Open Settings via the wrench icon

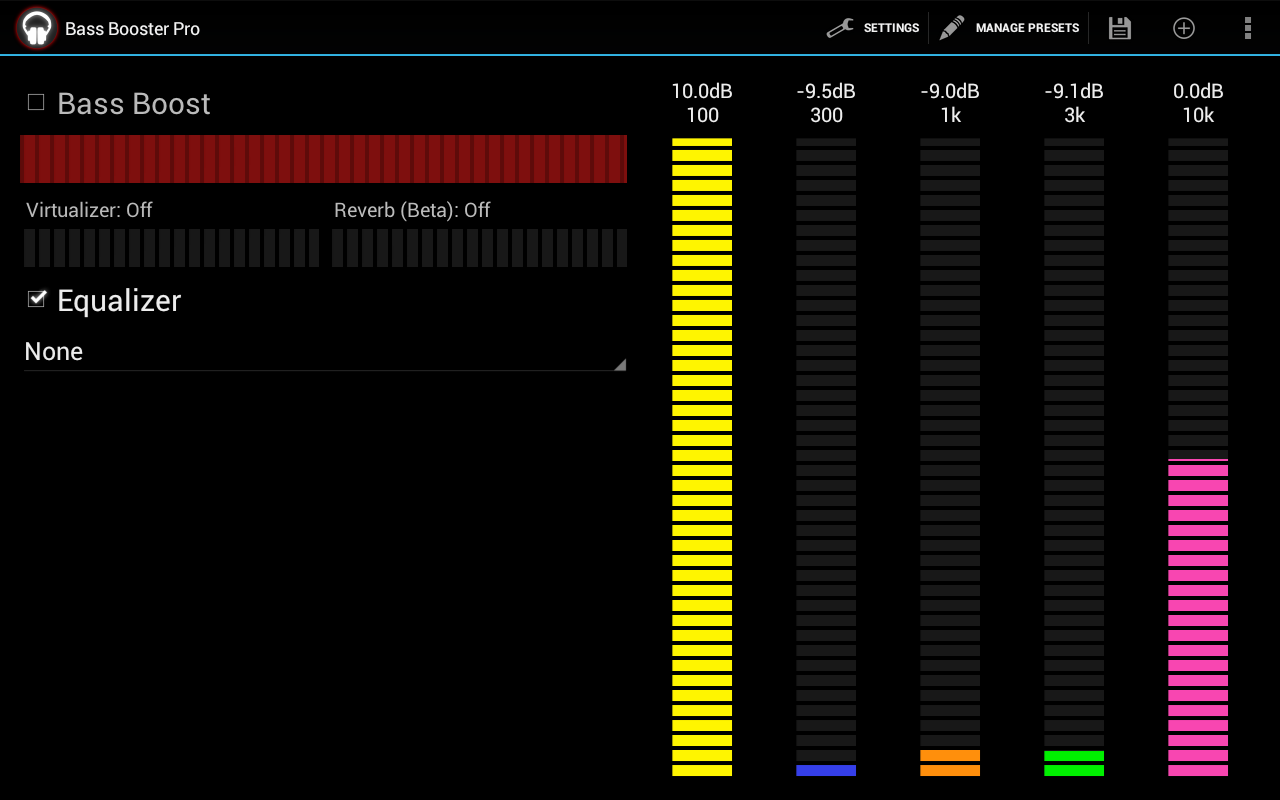[840, 28]
